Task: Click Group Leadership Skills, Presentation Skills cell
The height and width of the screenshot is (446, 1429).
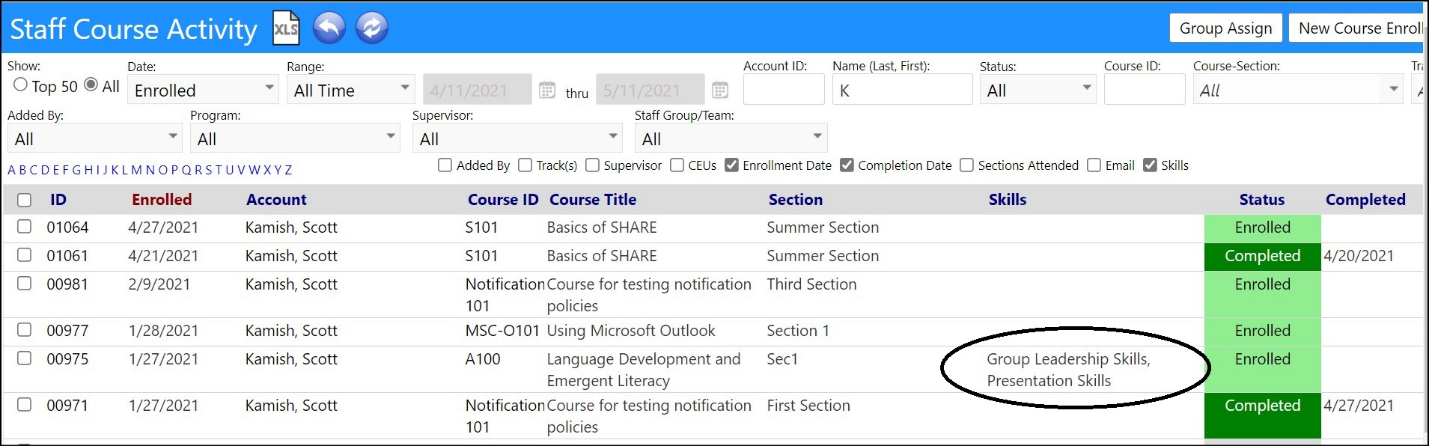Action: pos(1068,370)
